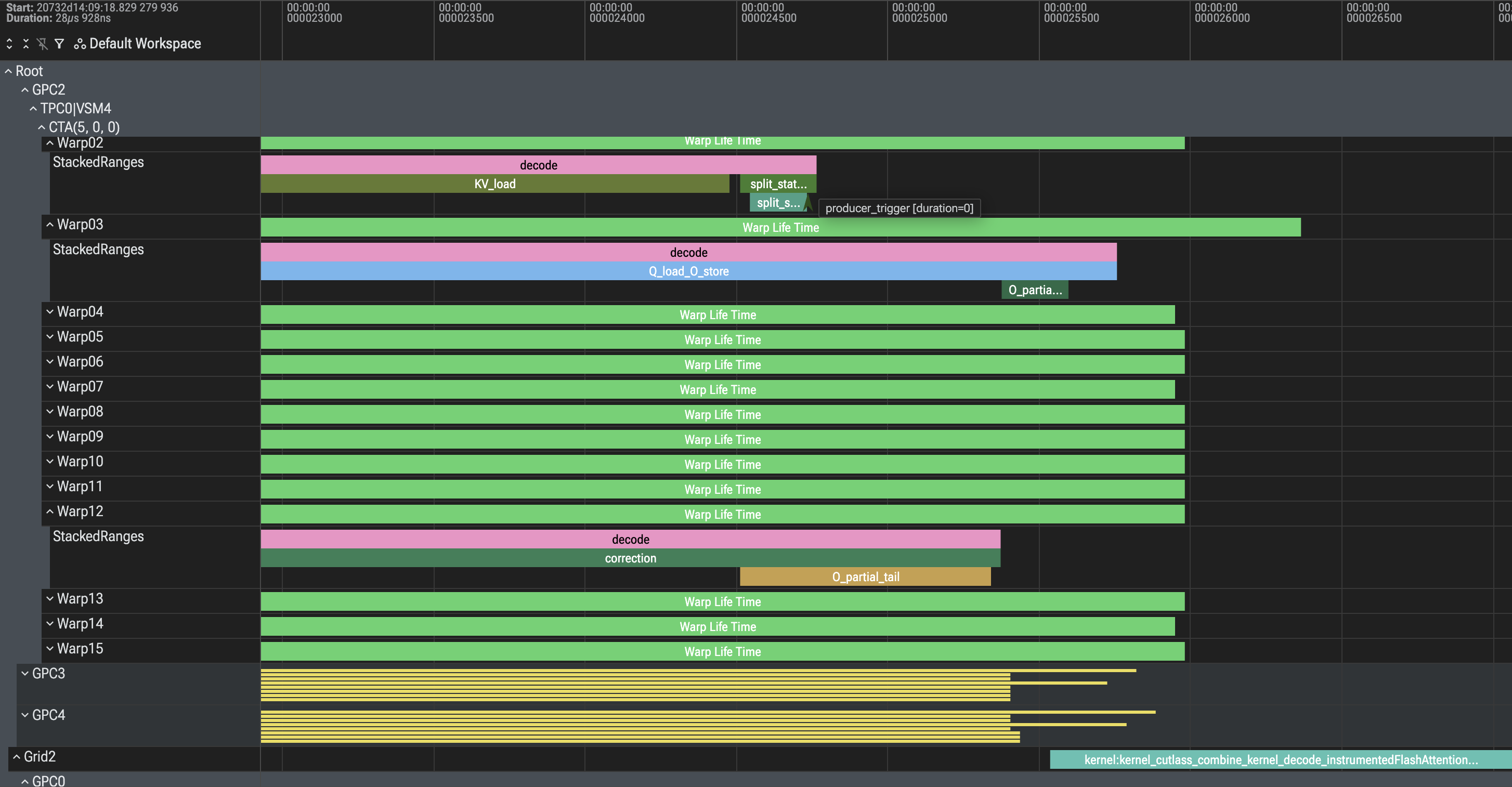
Task: Collapse the TPC0|VSM4 node
Action: [x=33, y=109]
